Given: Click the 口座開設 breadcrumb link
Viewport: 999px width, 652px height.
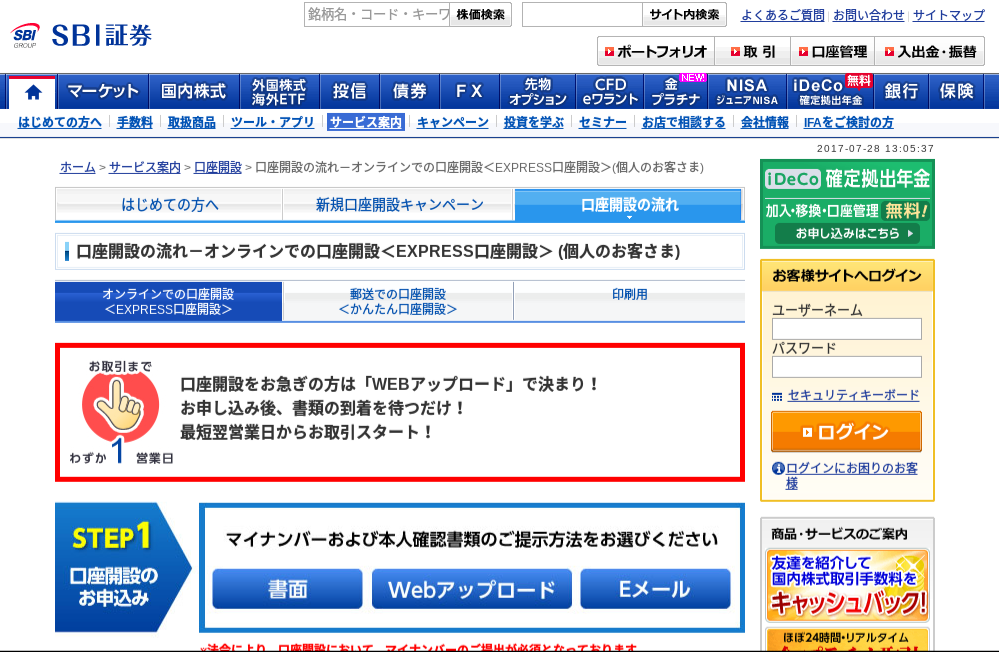Looking at the screenshot, I should (218, 168).
